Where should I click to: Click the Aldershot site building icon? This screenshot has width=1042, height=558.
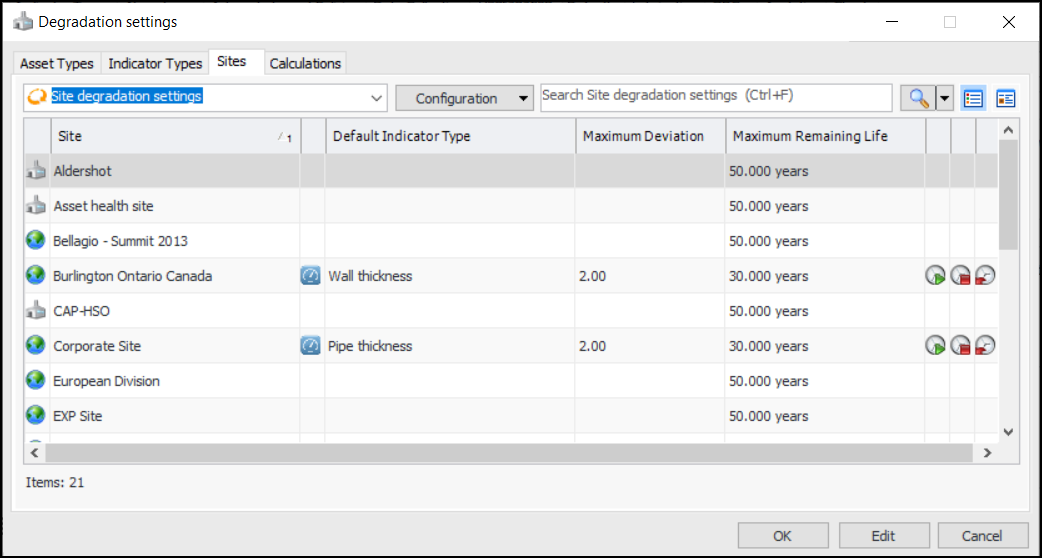point(36,171)
